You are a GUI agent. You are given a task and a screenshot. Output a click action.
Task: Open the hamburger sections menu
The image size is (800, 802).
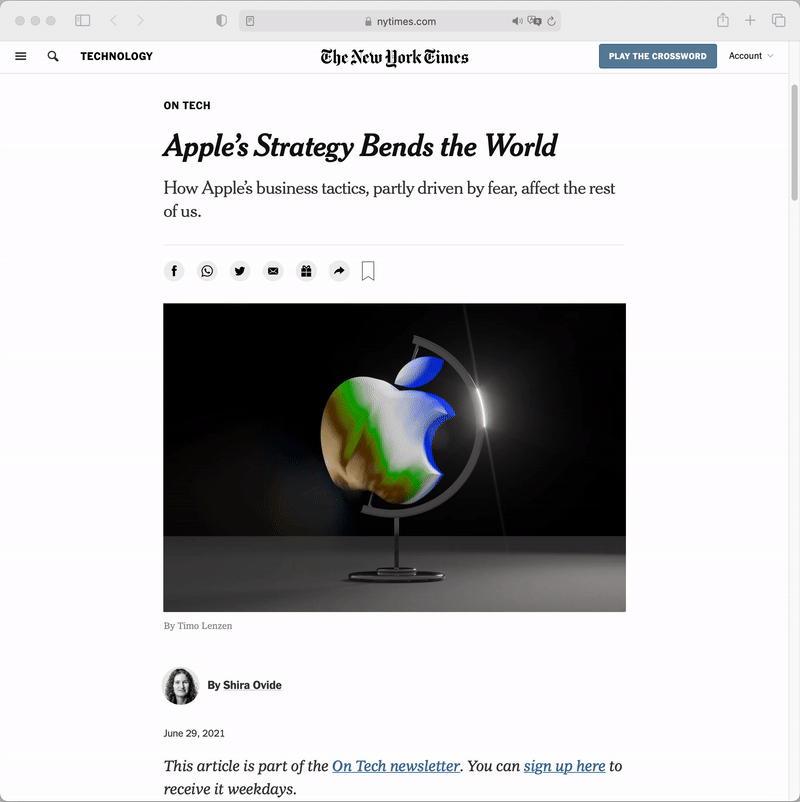click(x=20, y=56)
